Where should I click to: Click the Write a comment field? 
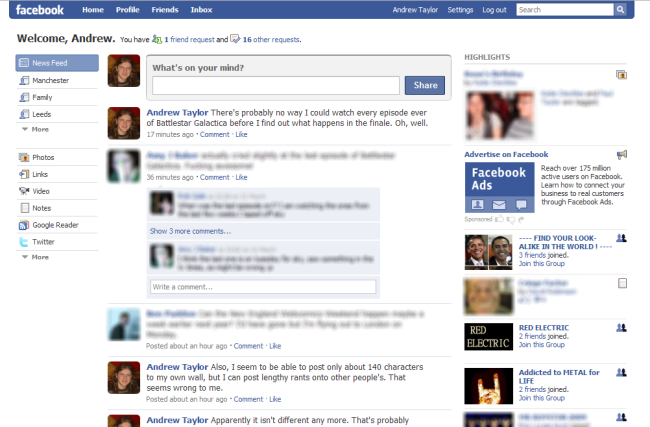tap(263, 287)
